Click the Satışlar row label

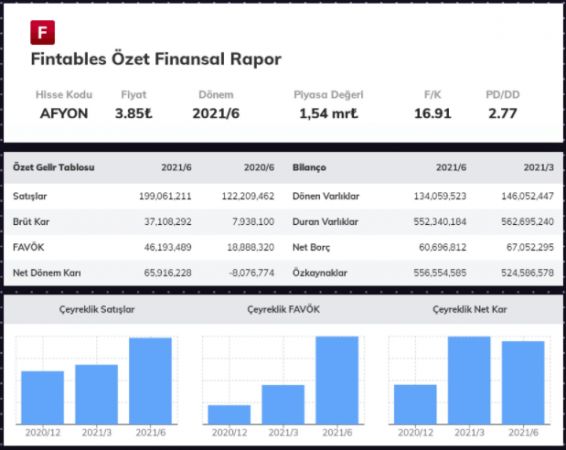point(30,196)
